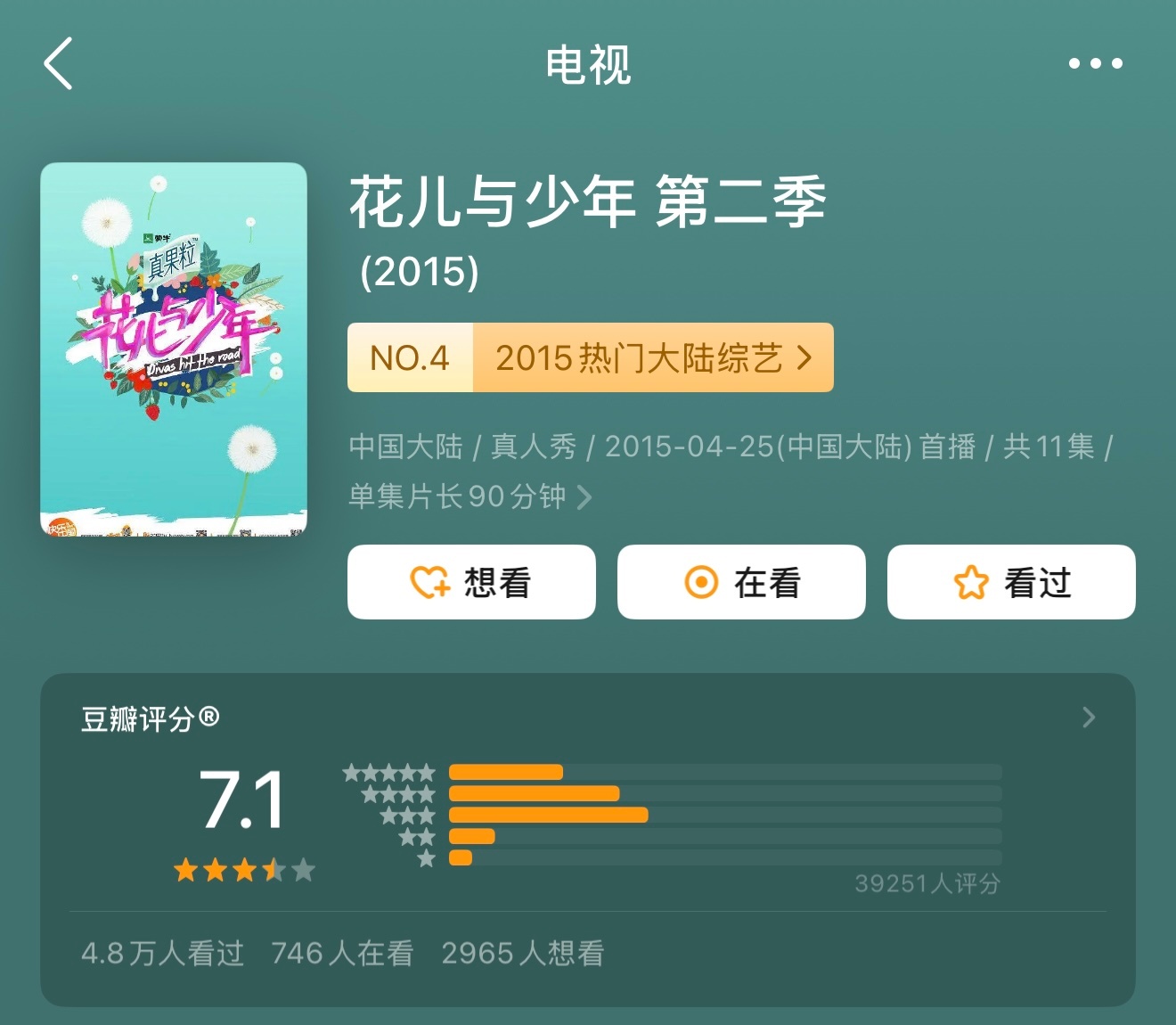Tap the 3.5-star score stars
The image size is (1176, 1025).
point(244,870)
